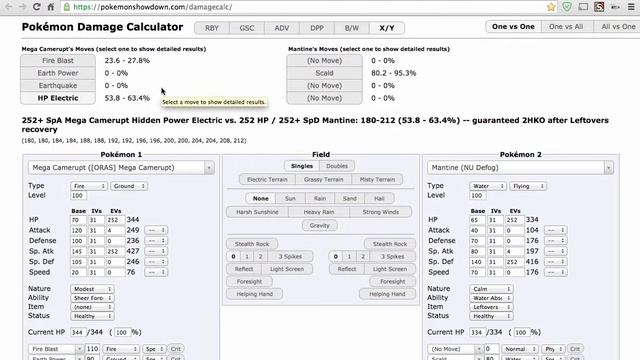The width and height of the screenshot is (640, 360).
Task: Open Pokémon 2 Healthy status dropdown
Action: coord(491,316)
